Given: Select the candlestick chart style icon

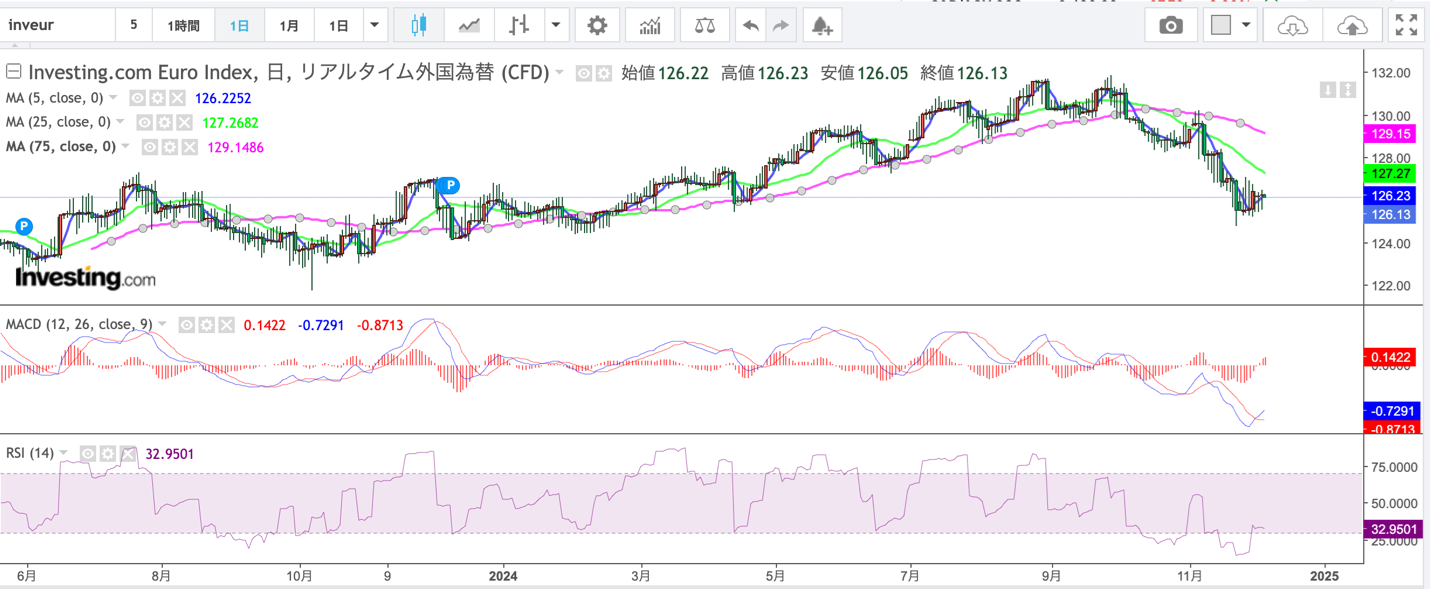Looking at the screenshot, I should (x=418, y=25).
